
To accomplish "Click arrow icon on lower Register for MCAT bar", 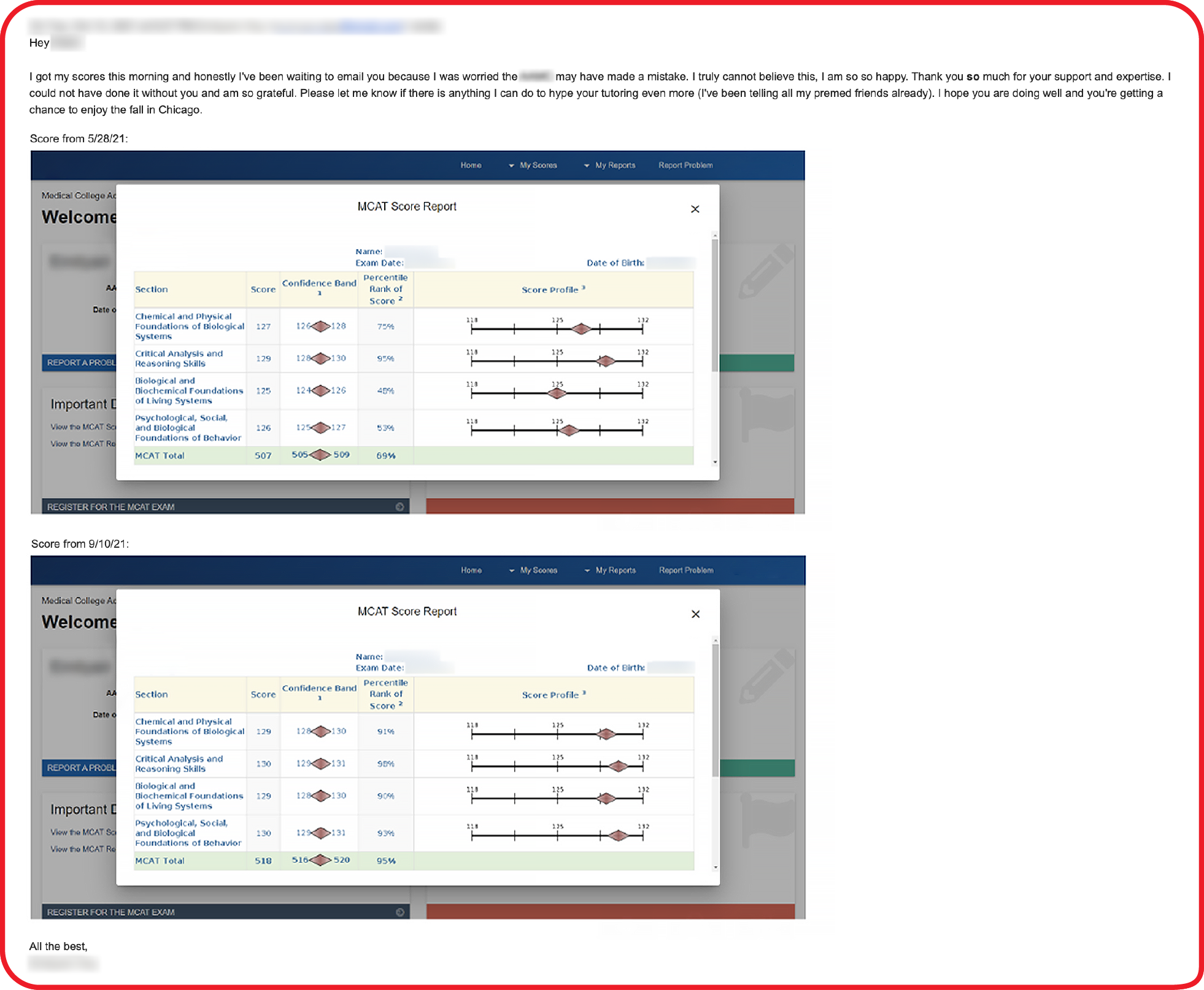I will [x=400, y=912].
